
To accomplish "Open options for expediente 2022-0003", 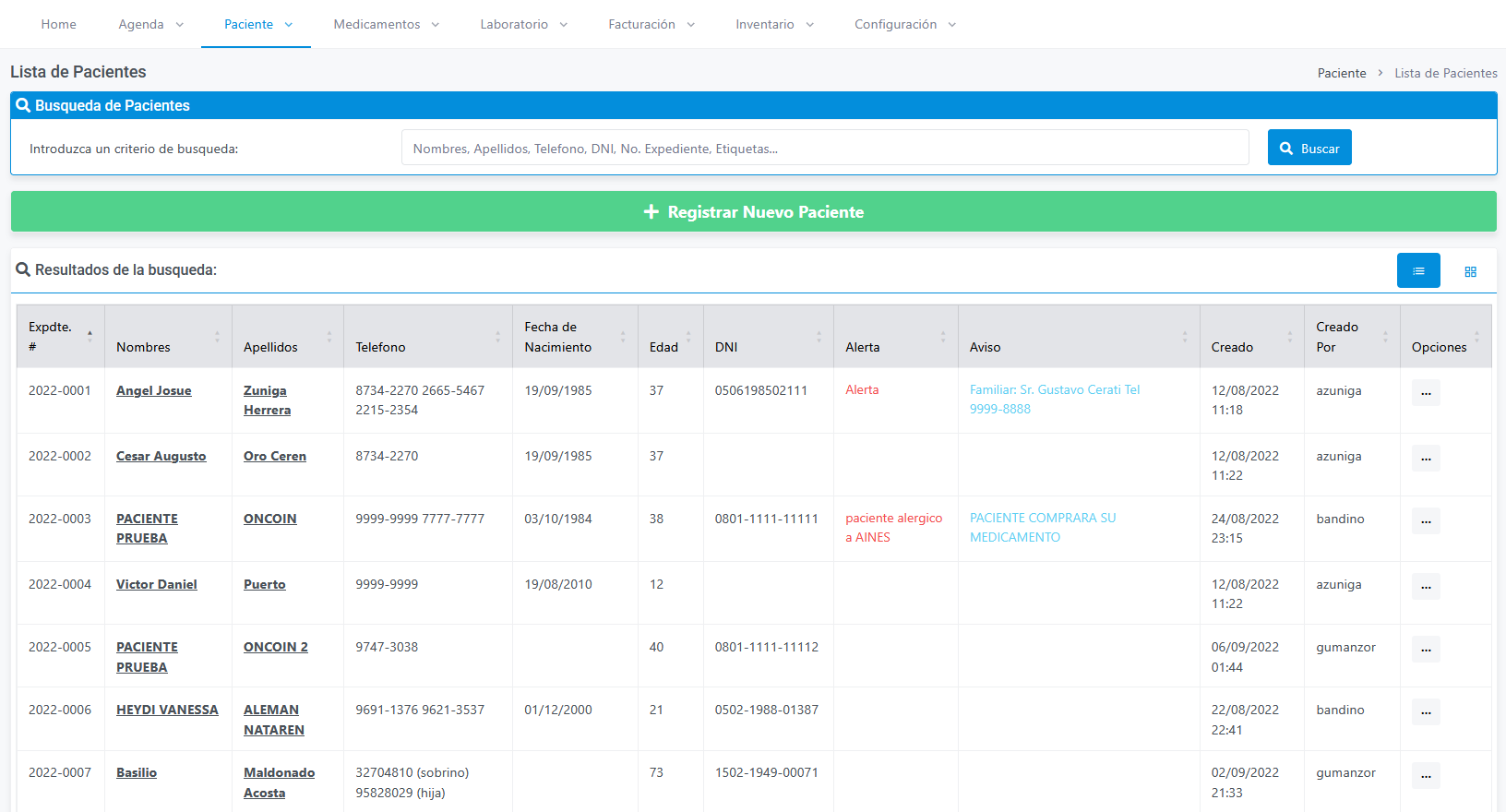I will (x=1426, y=521).
